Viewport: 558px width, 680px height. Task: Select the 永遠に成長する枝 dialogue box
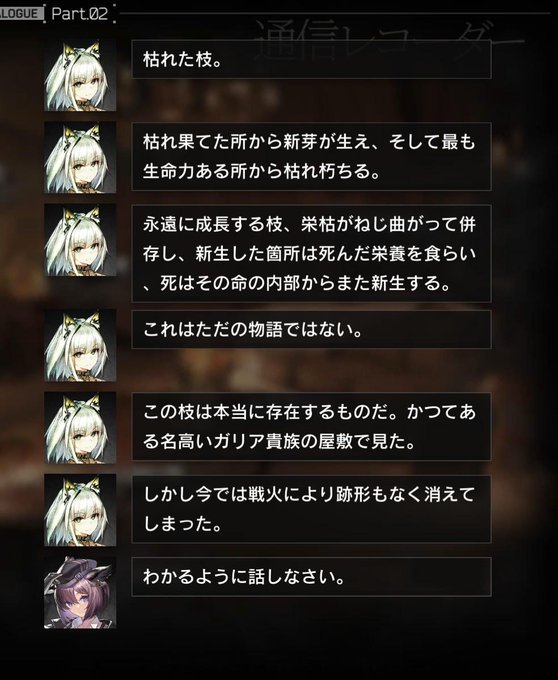pos(311,254)
